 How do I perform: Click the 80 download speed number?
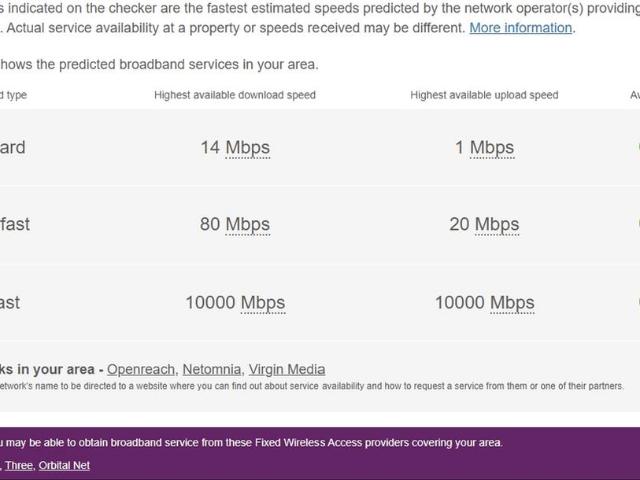[x=210, y=224]
